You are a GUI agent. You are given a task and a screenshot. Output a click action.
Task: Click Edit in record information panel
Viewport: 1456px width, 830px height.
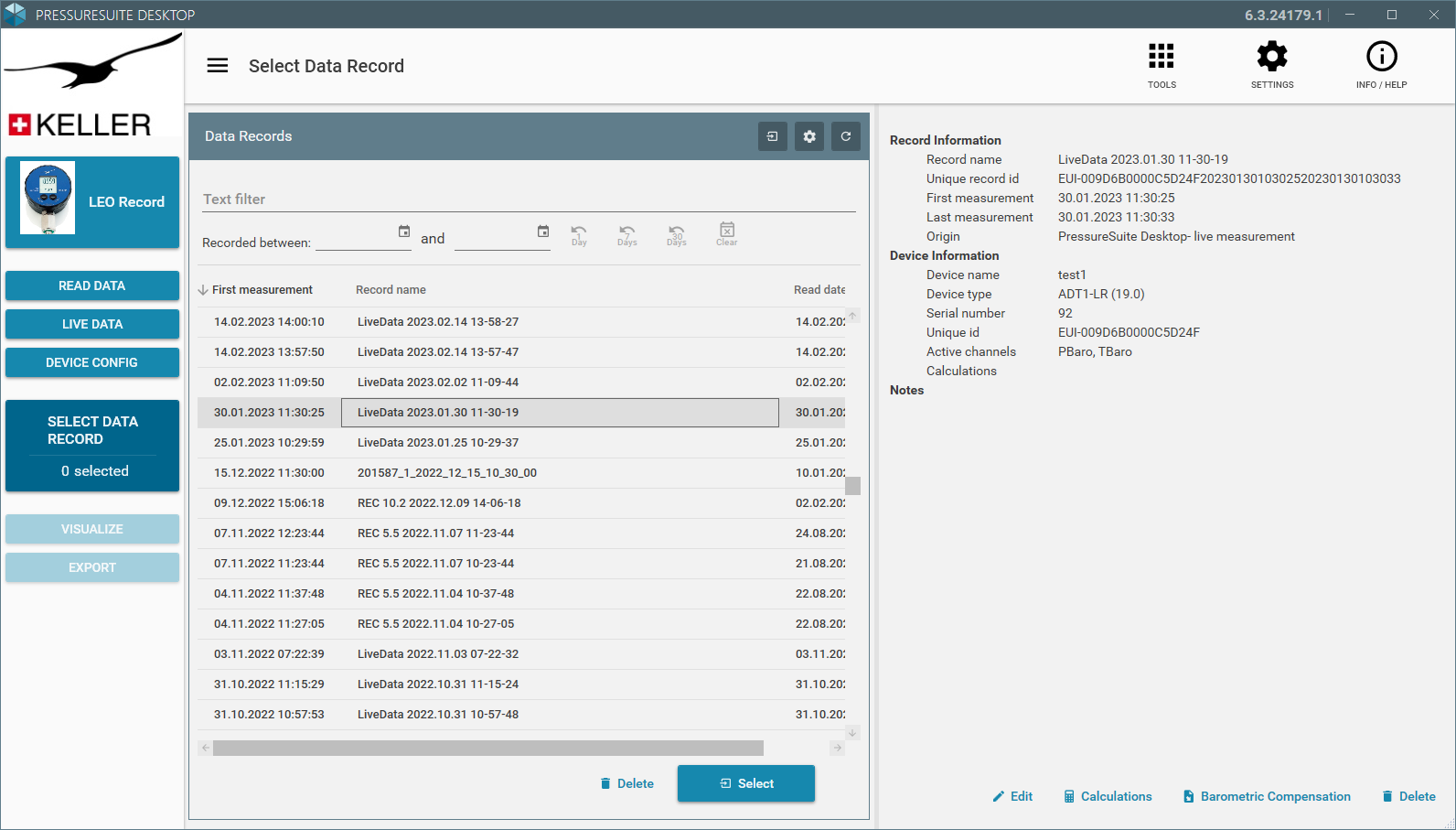click(x=1012, y=796)
